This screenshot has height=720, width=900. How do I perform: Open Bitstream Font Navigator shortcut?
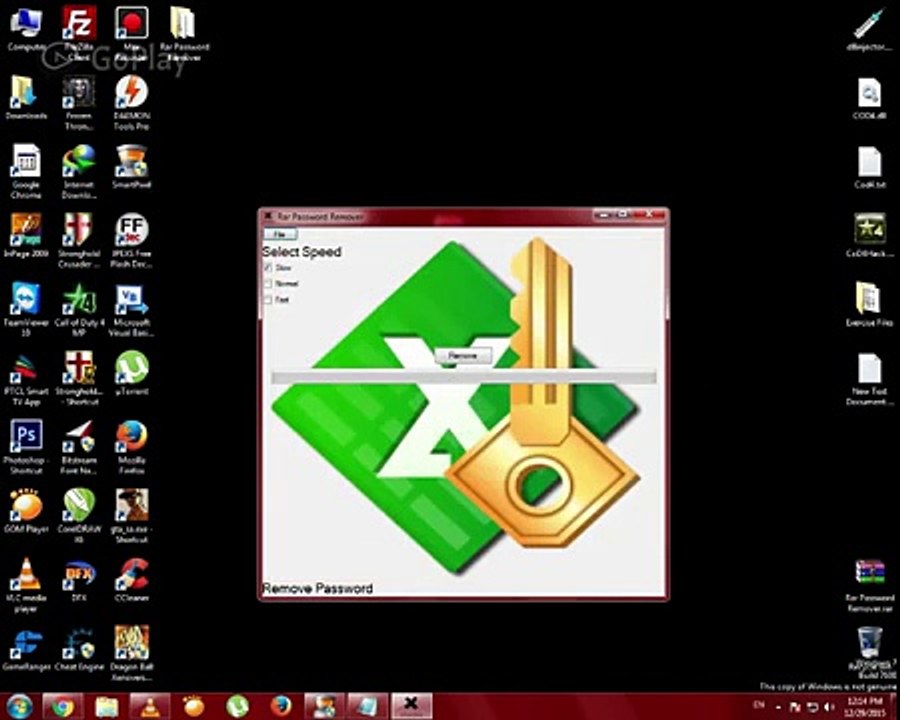pos(79,447)
